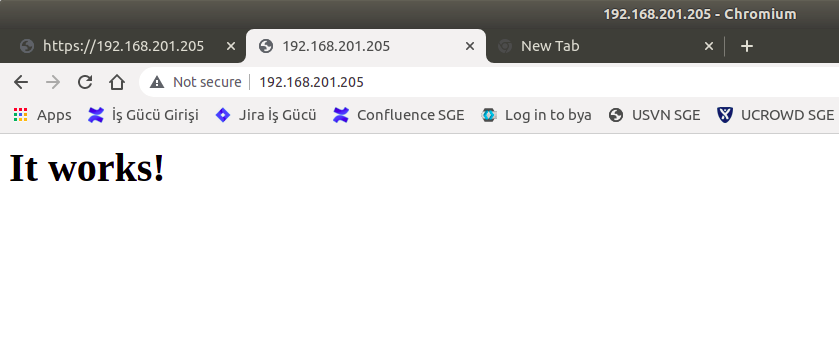Image resolution: width=839 pixels, height=360 pixels.
Task: Open a new tab with plus button
Action: 746,47
